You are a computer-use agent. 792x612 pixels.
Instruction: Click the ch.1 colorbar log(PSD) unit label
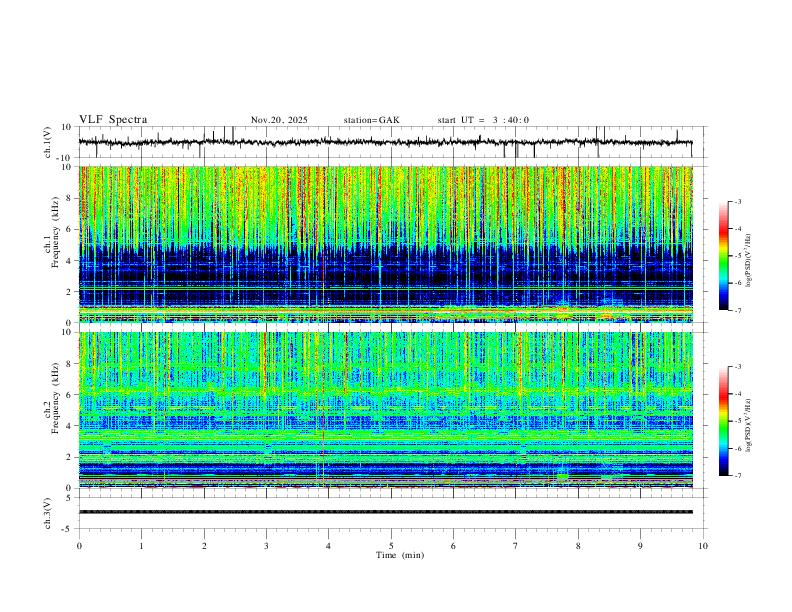[x=748, y=261]
